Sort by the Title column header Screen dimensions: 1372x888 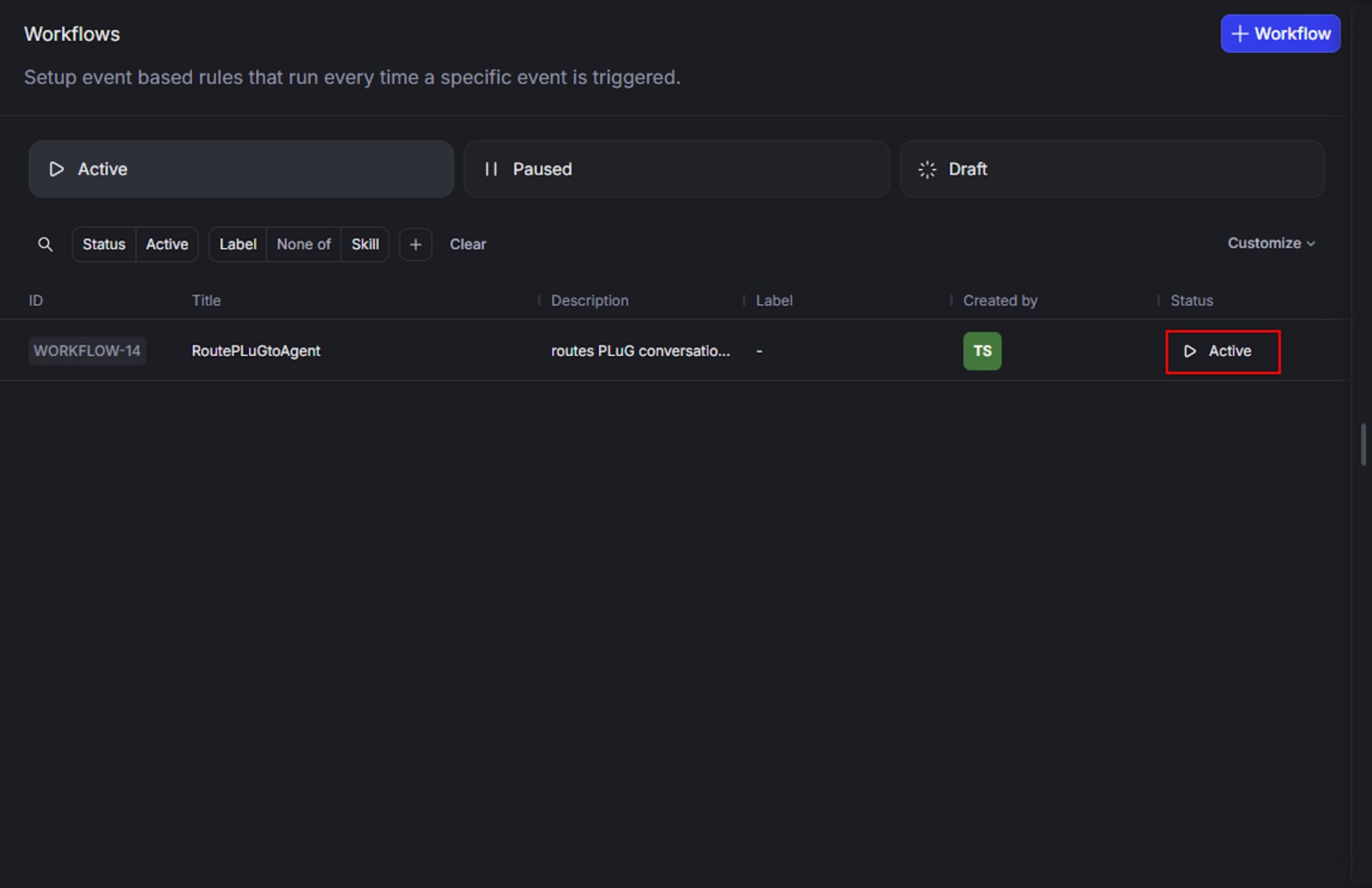pyautogui.click(x=206, y=301)
